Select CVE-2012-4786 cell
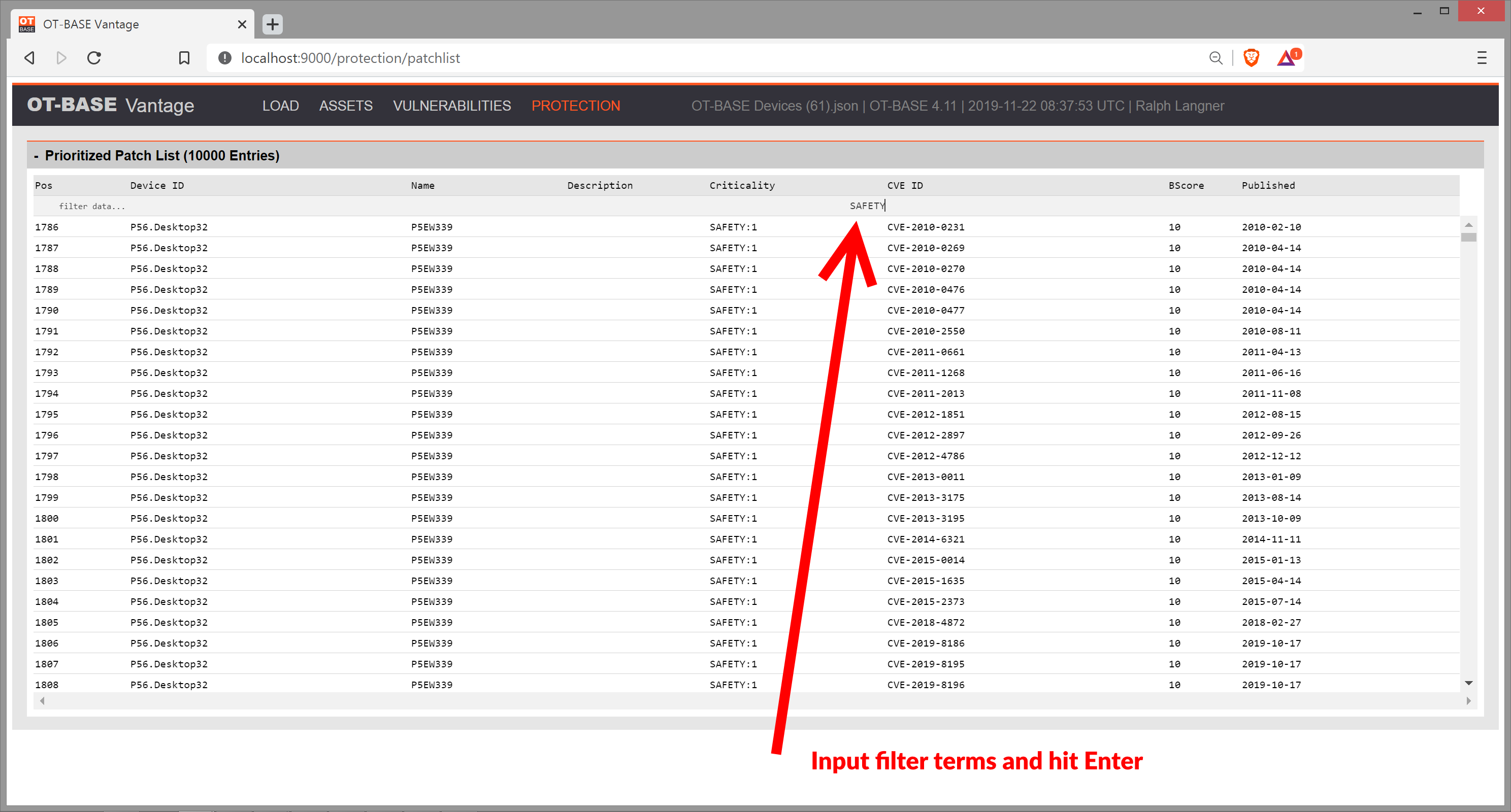 926,456
